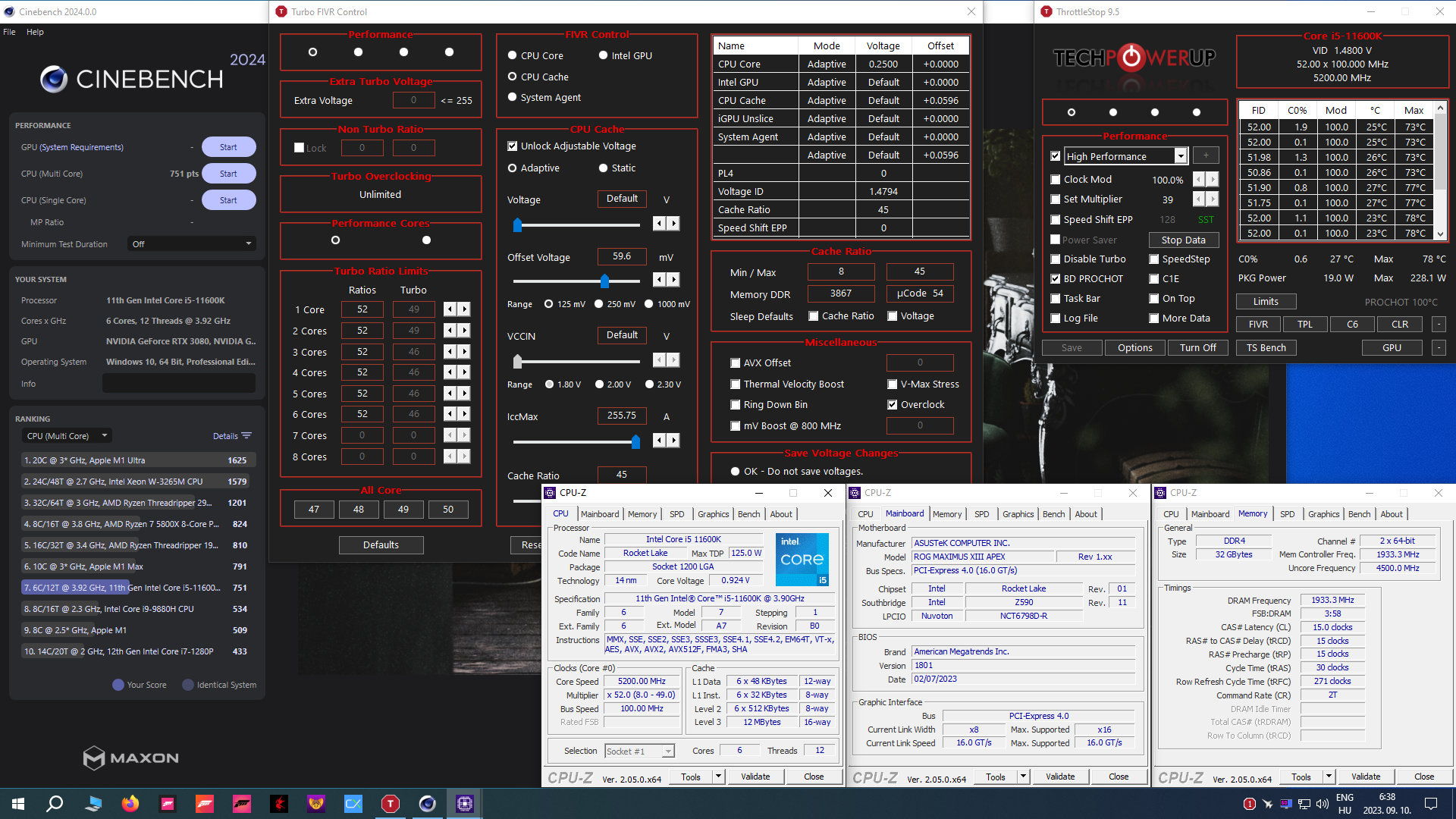Click the Offset Voltage slider handle
This screenshot has width=1456, height=819.
click(604, 281)
